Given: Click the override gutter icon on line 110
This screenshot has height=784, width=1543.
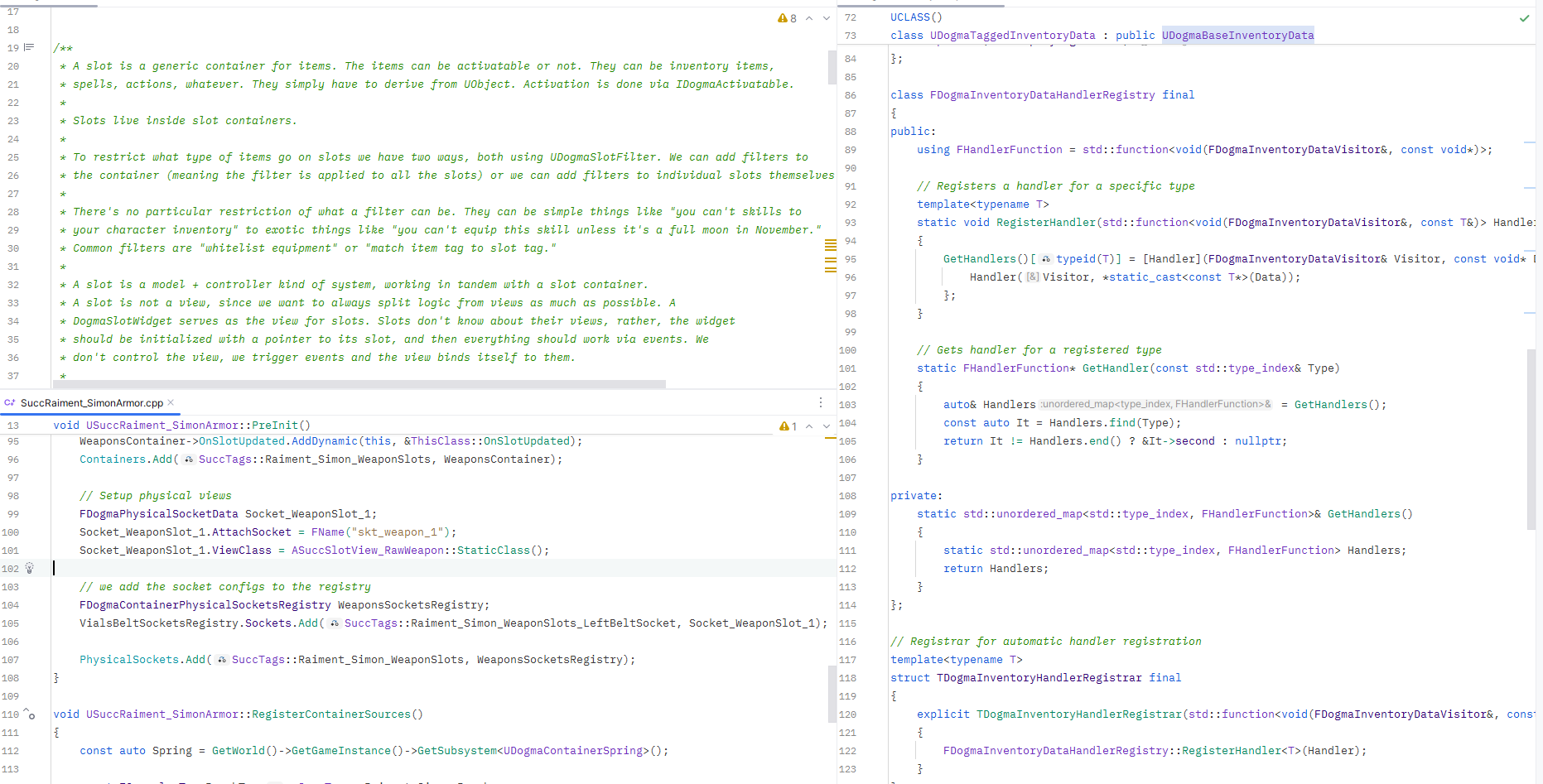Looking at the screenshot, I should (x=29, y=714).
